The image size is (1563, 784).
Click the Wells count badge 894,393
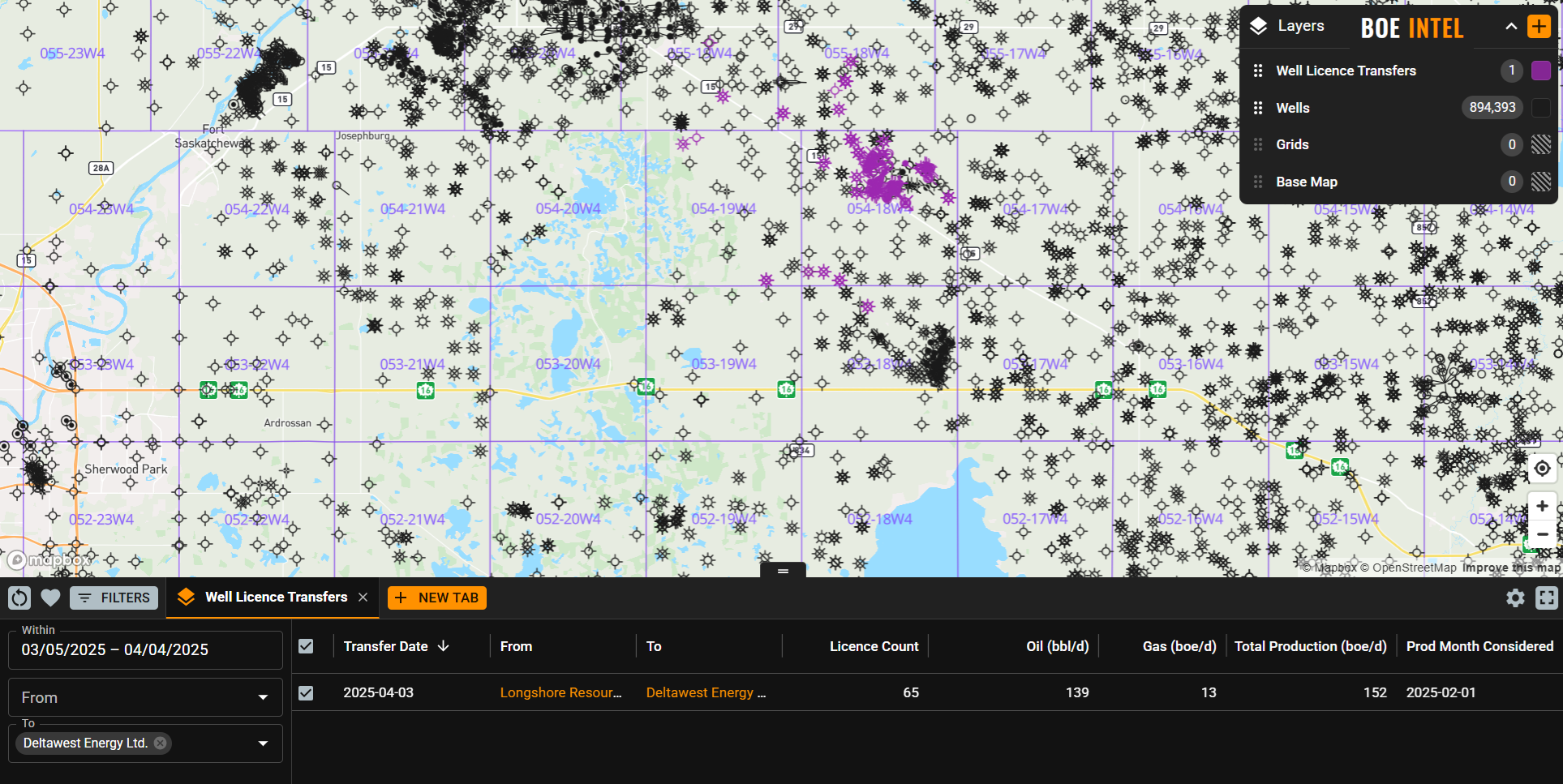1492,107
